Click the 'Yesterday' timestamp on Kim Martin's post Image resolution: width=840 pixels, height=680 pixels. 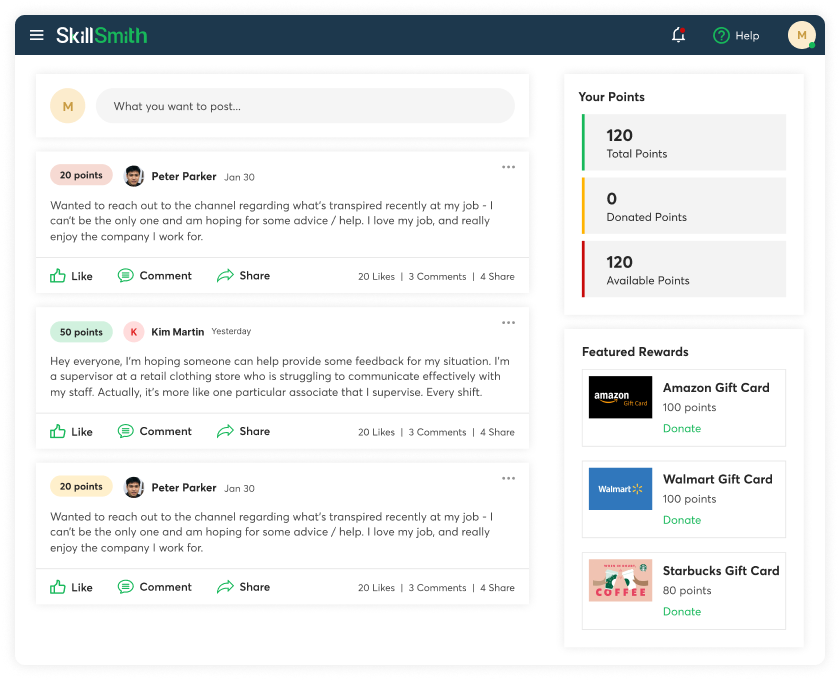click(231, 331)
